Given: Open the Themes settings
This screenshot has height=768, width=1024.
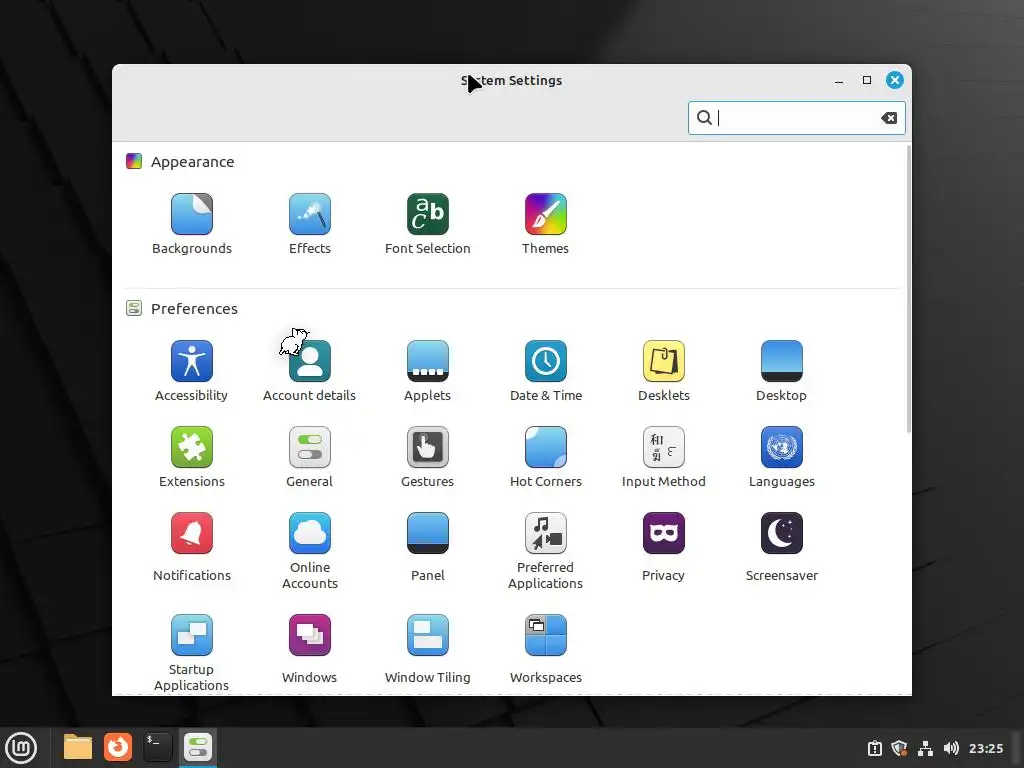Looking at the screenshot, I should pyautogui.click(x=545, y=223).
